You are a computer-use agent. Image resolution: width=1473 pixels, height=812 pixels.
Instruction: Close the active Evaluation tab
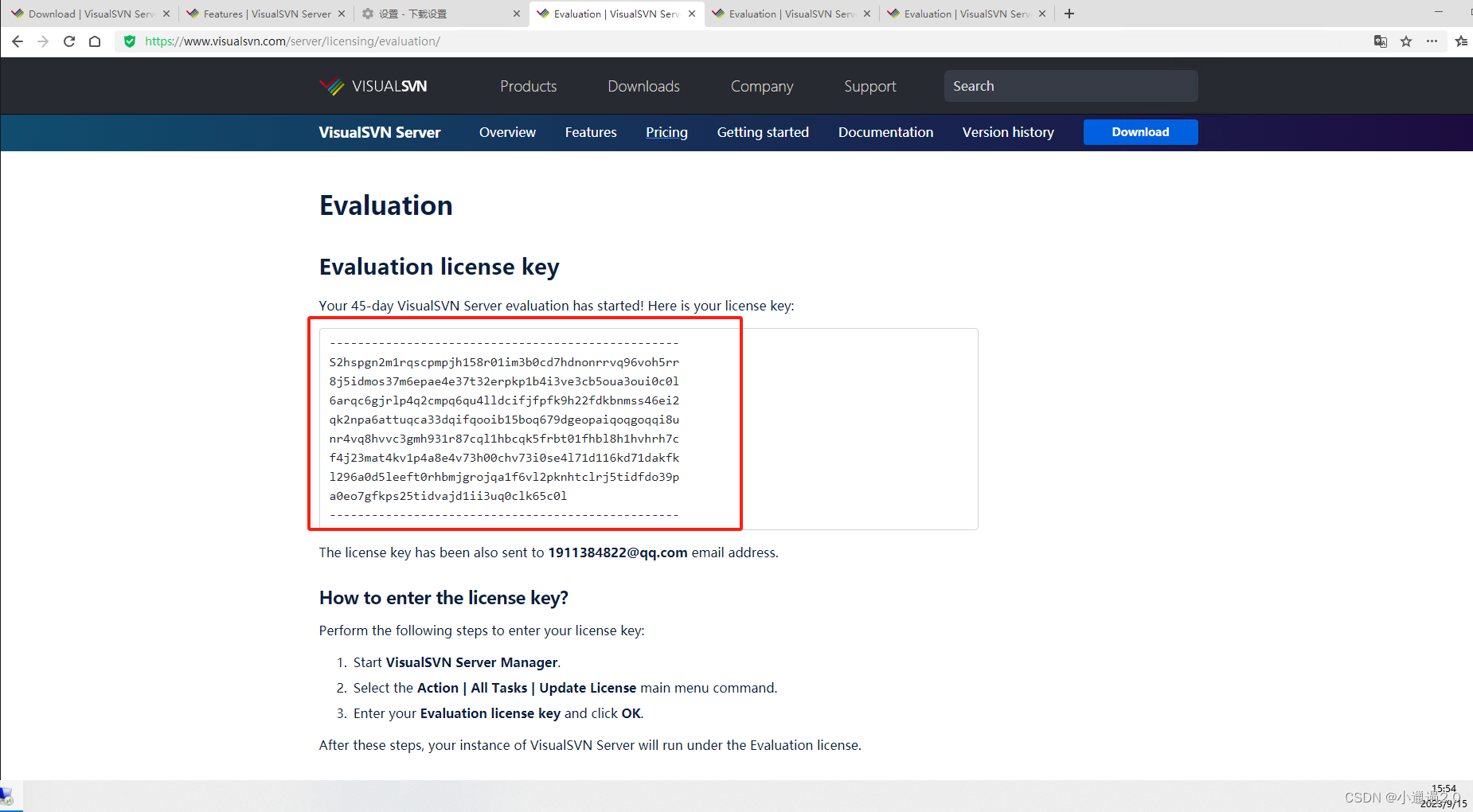click(692, 14)
